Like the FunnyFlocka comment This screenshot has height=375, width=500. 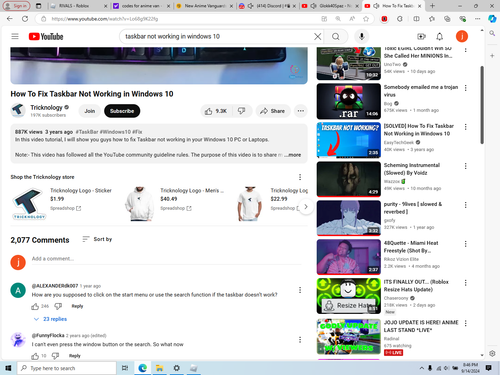(35, 356)
